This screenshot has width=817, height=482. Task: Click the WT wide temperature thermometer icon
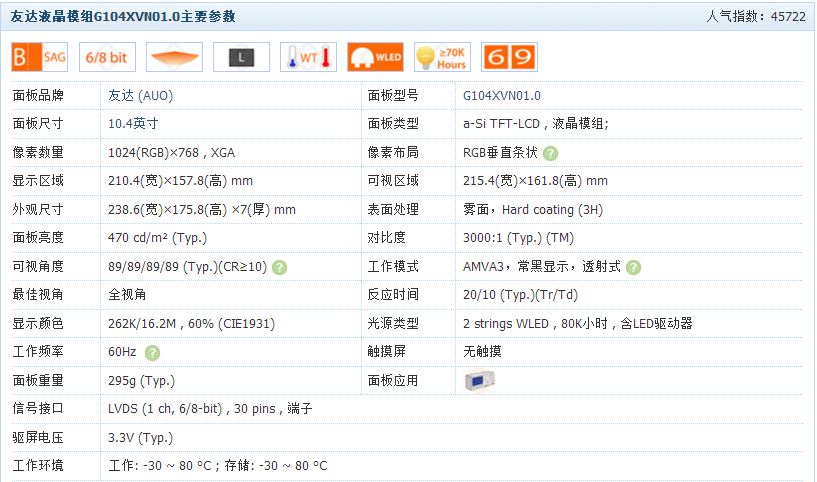click(x=308, y=57)
